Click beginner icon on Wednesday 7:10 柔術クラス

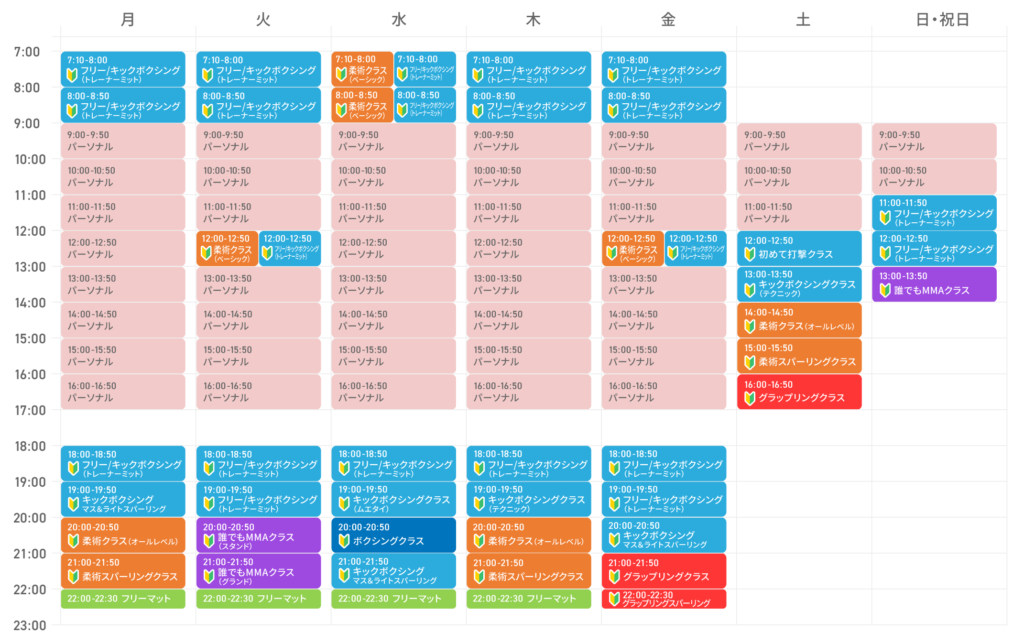[x=341, y=73]
